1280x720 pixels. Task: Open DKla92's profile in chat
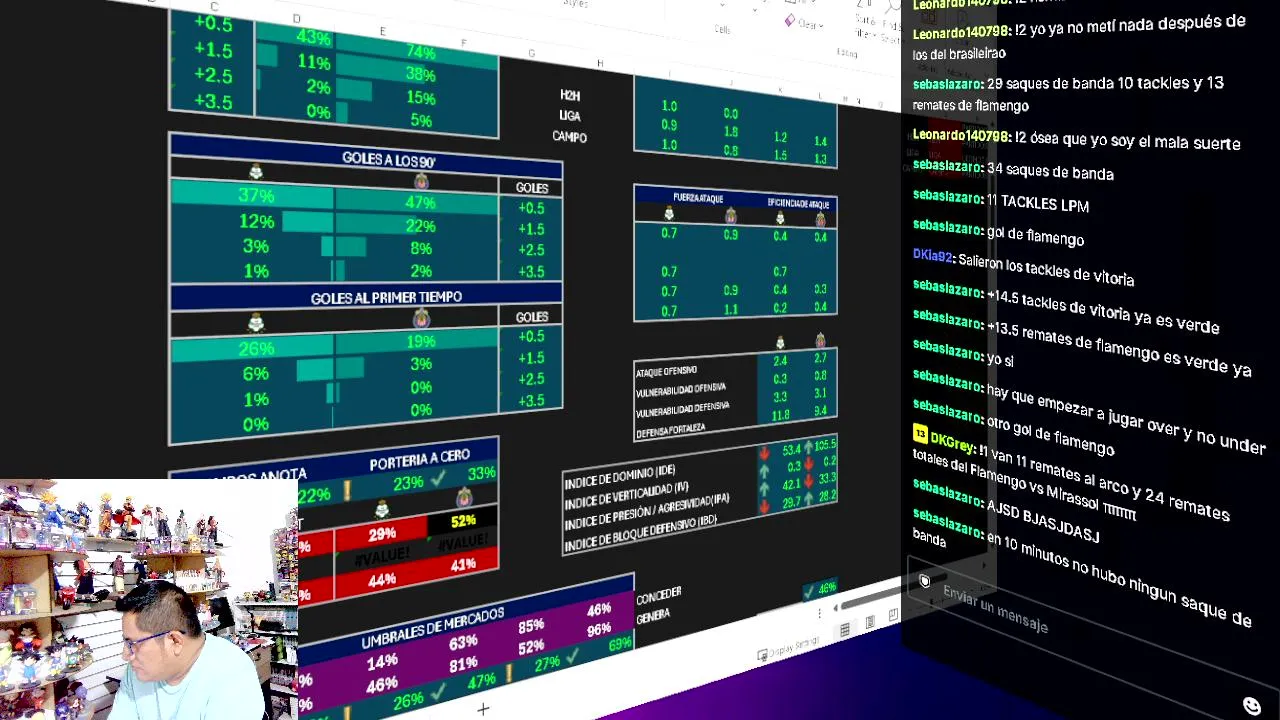pyautogui.click(x=933, y=255)
